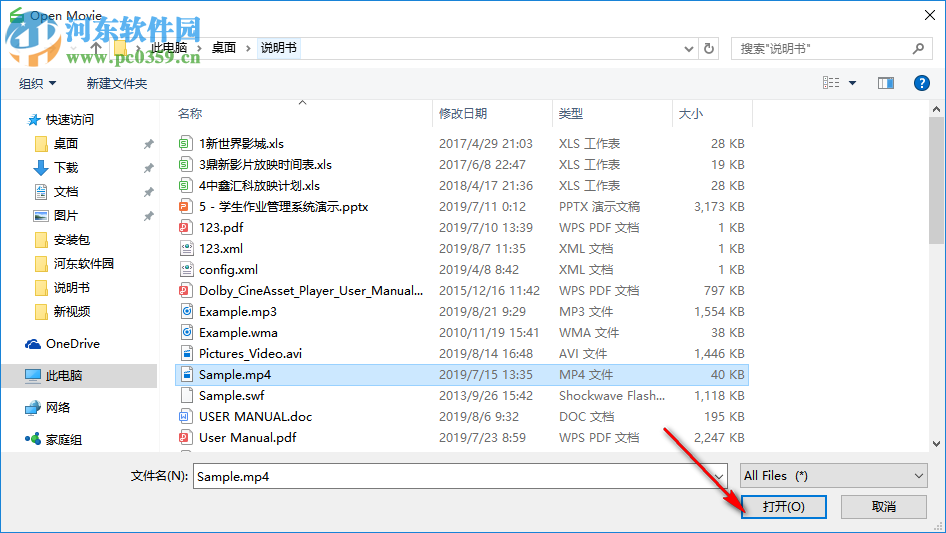
Task: Sort by 类型 column header
Action: 571,113
